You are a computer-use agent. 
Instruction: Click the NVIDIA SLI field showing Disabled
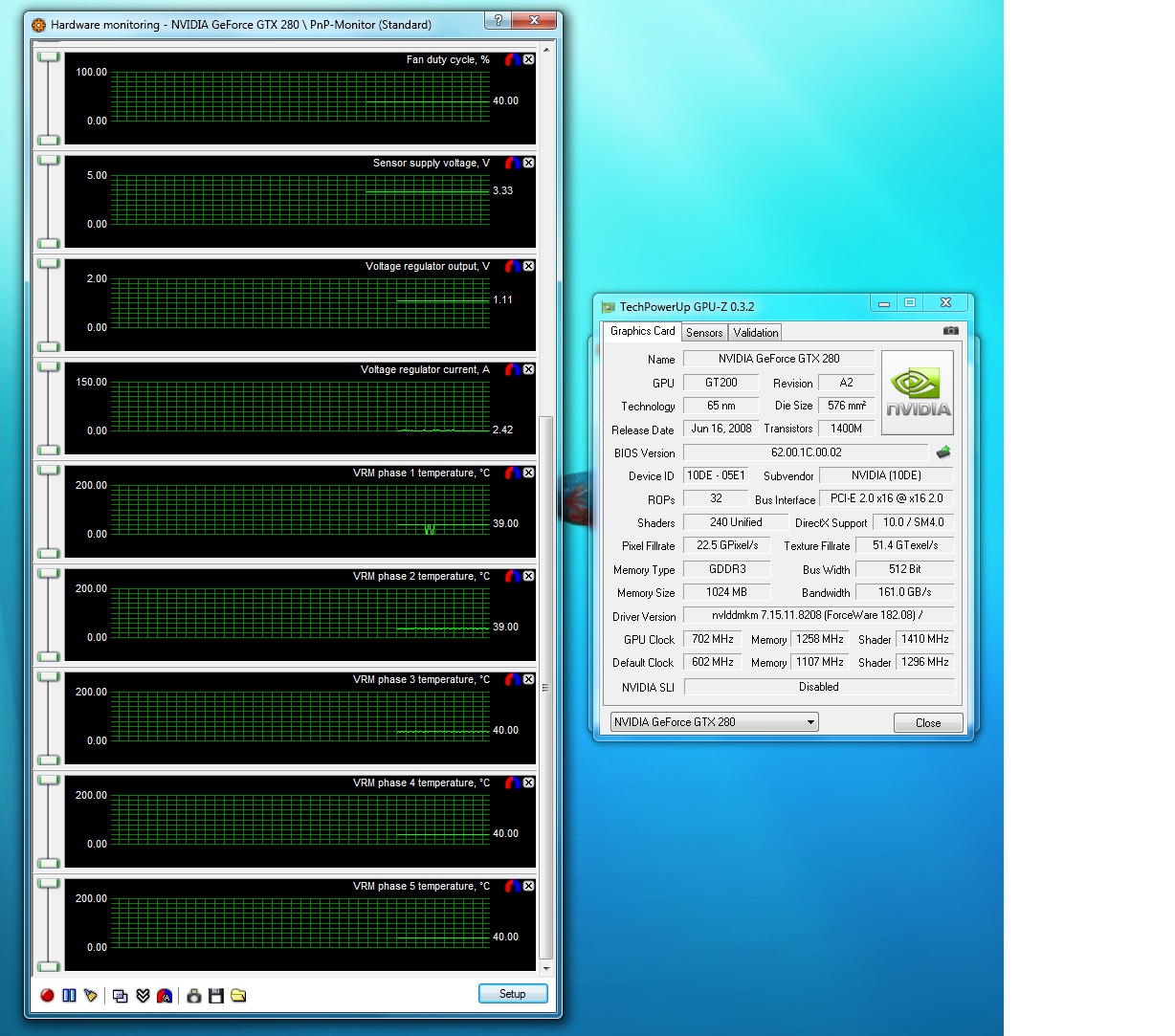pos(819,687)
